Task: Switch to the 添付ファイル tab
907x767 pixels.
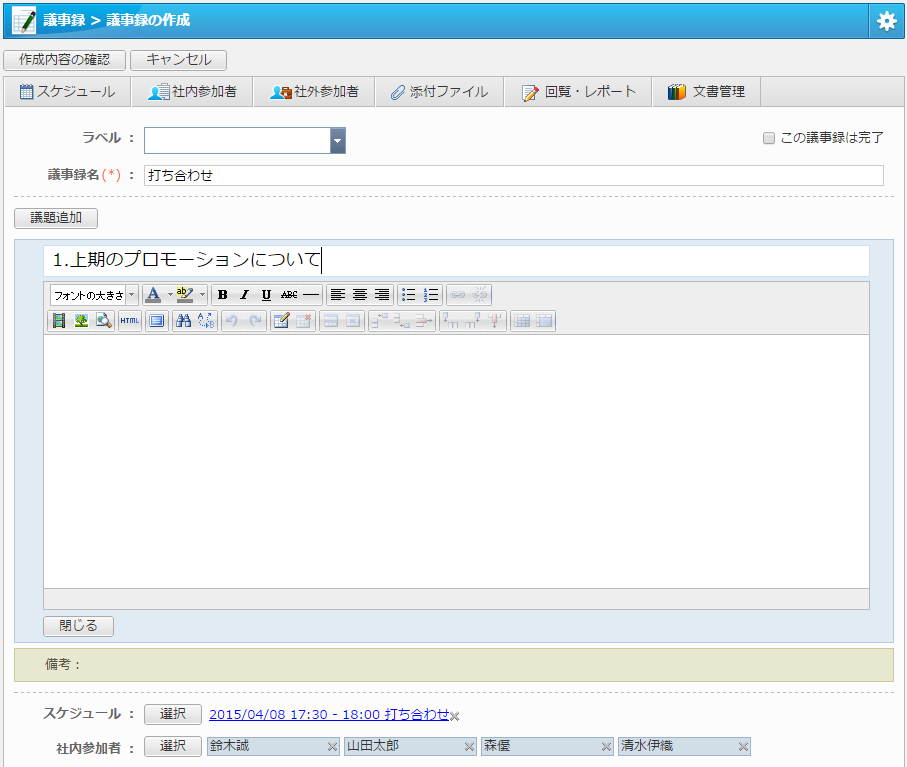Action: pyautogui.click(x=439, y=92)
